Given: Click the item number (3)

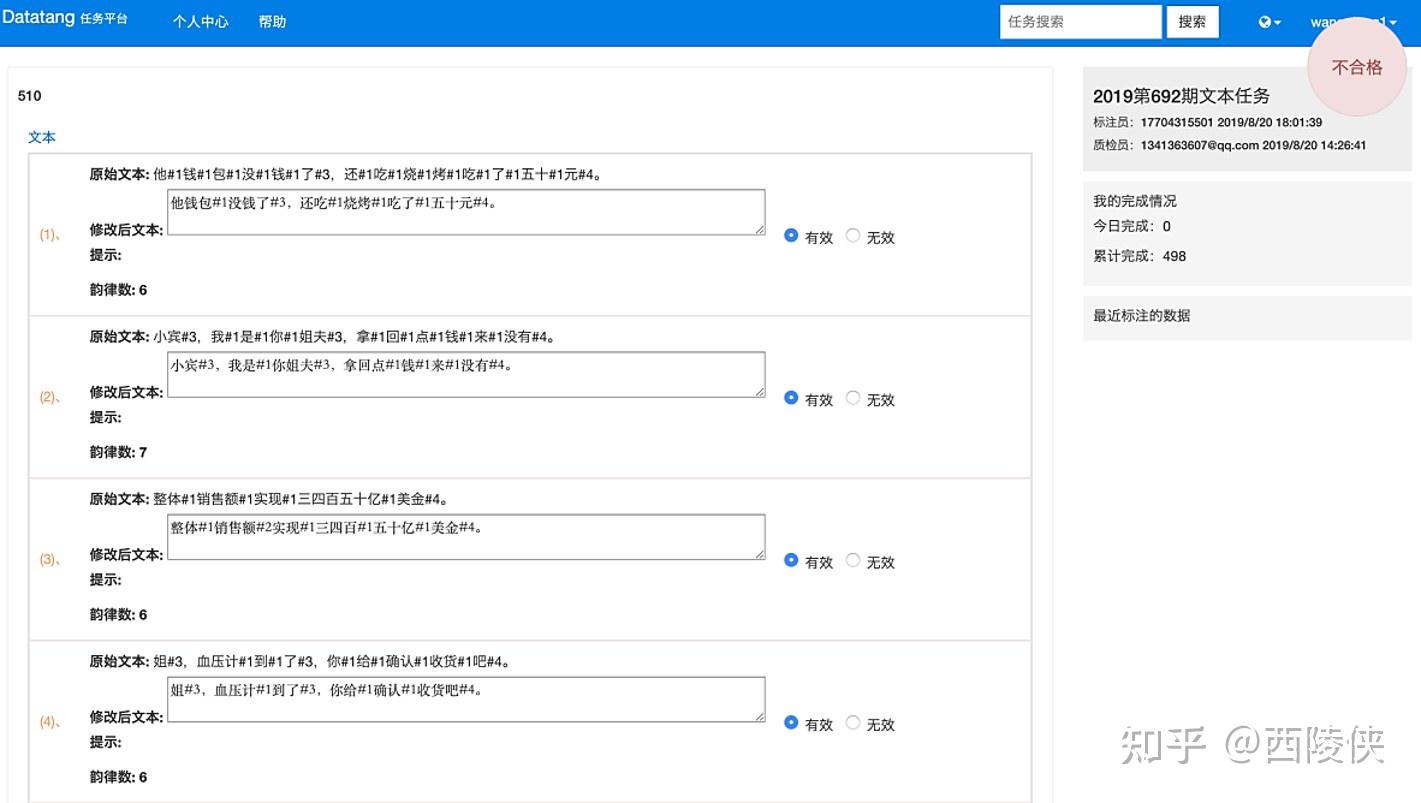Looking at the screenshot, I should point(50,560).
